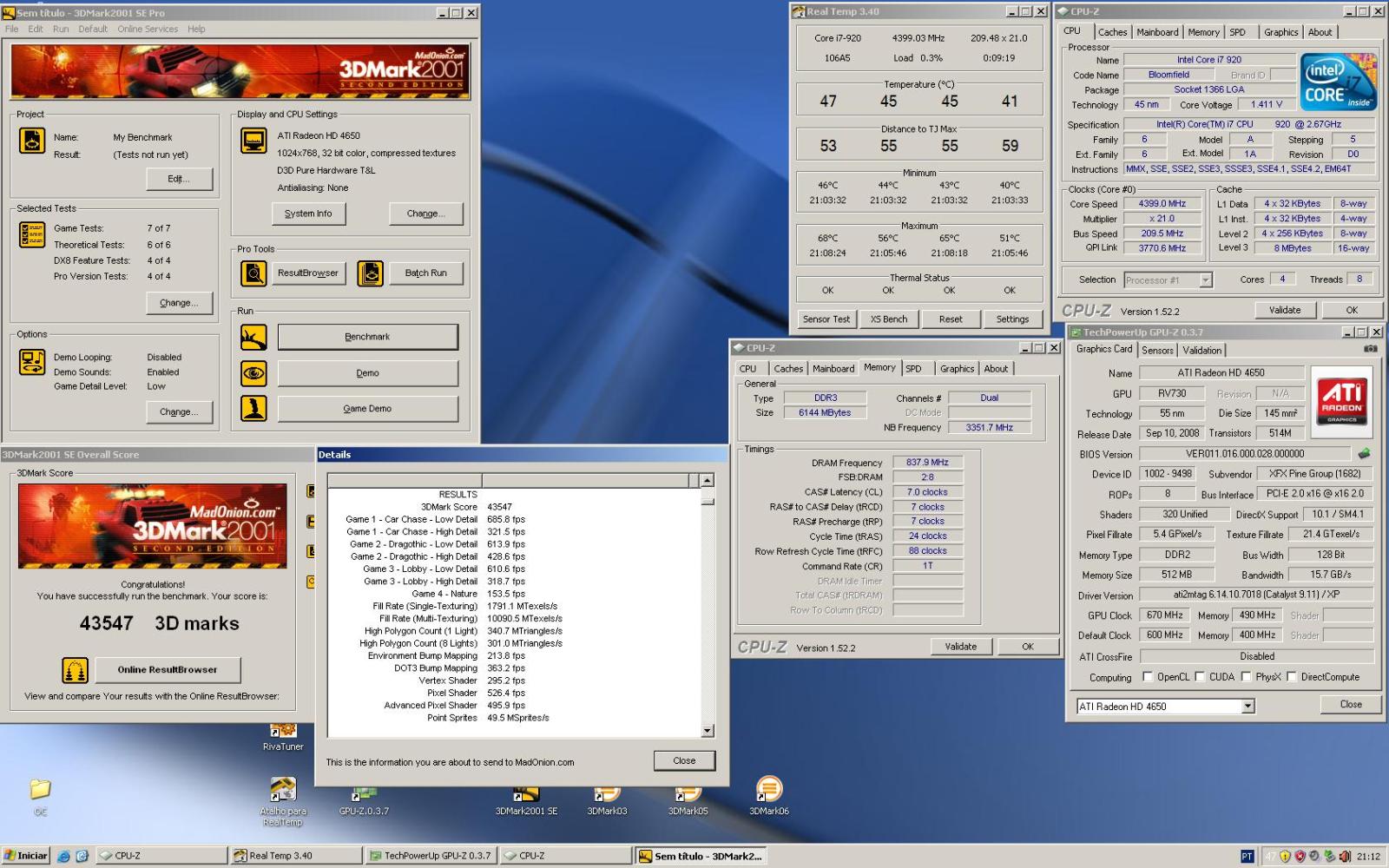Click the Details list scrollbar down arrow
1389x868 pixels.
(708, 731)
